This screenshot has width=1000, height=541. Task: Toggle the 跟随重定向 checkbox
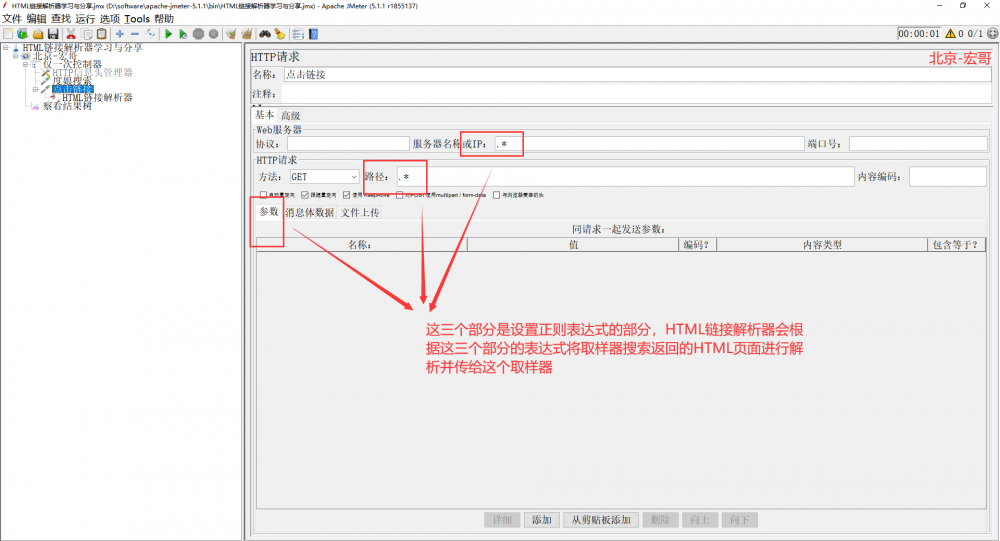point(305,195)
